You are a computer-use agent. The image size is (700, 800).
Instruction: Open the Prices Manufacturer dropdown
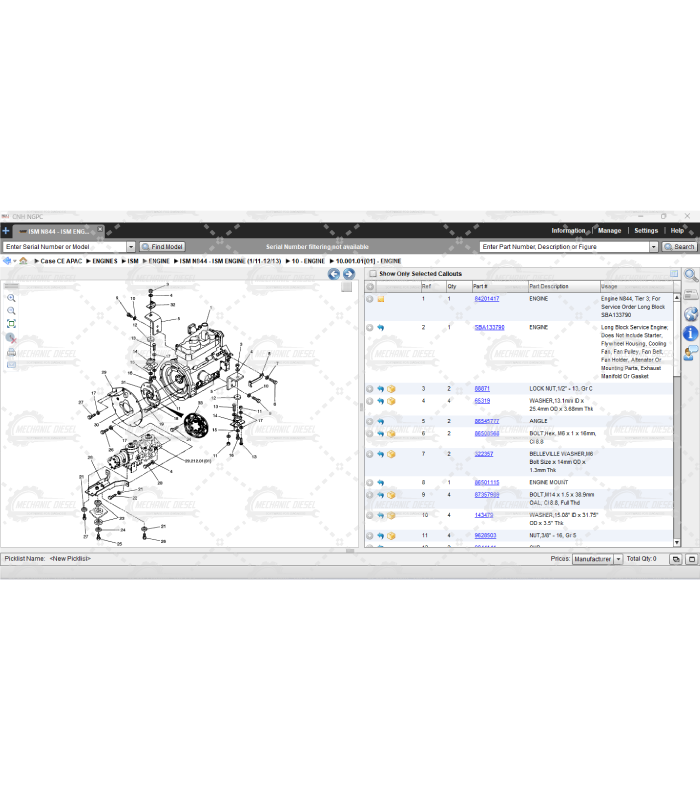(618, 559)
